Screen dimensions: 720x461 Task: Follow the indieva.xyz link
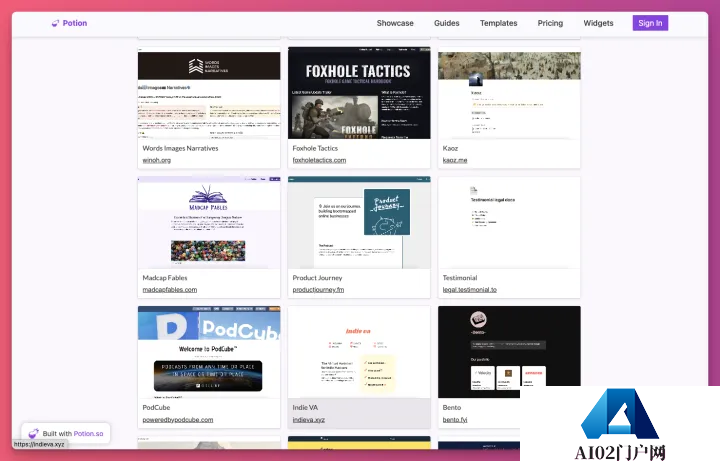coord(309,420)
